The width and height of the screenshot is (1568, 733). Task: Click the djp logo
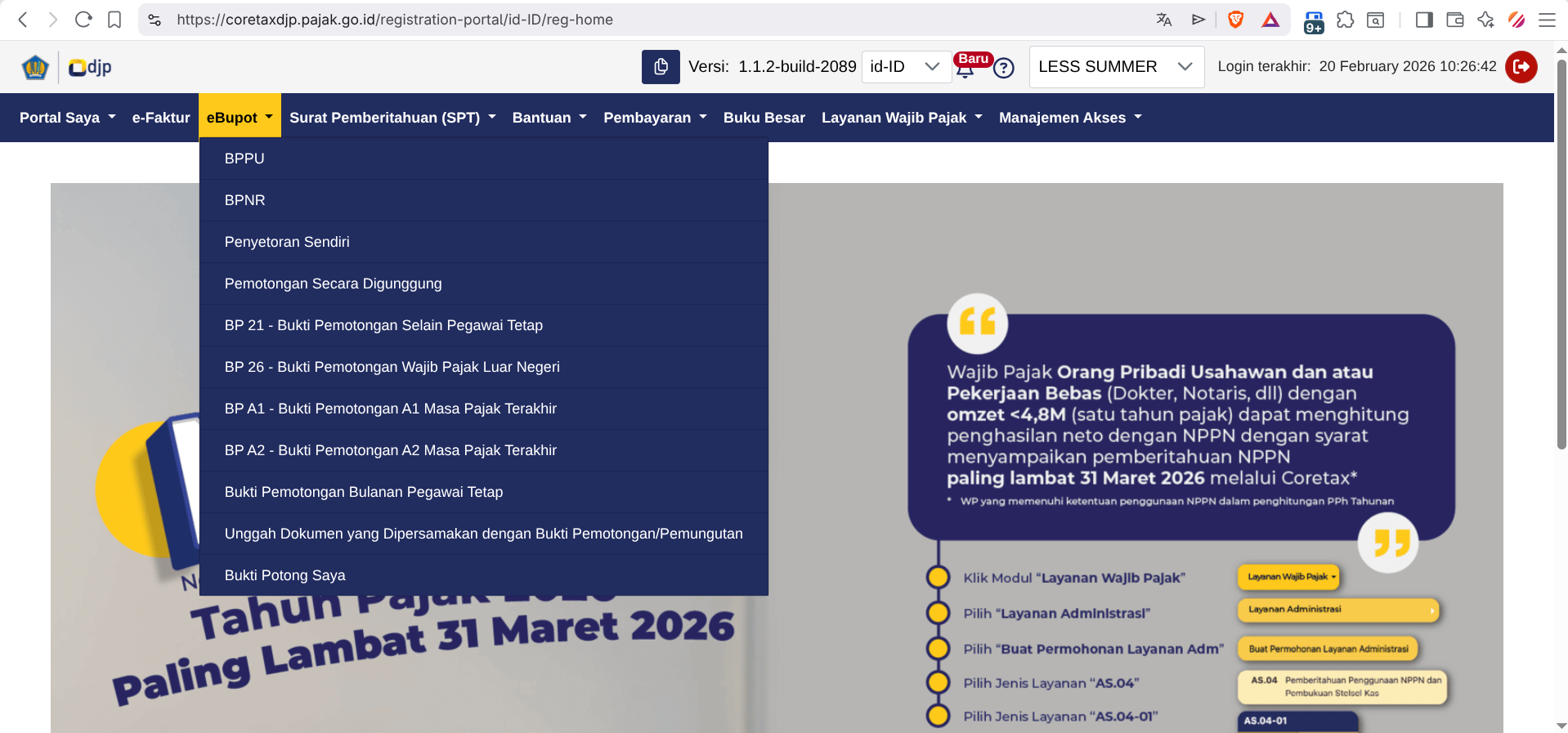pyautogui.click(x=90, y=67)
